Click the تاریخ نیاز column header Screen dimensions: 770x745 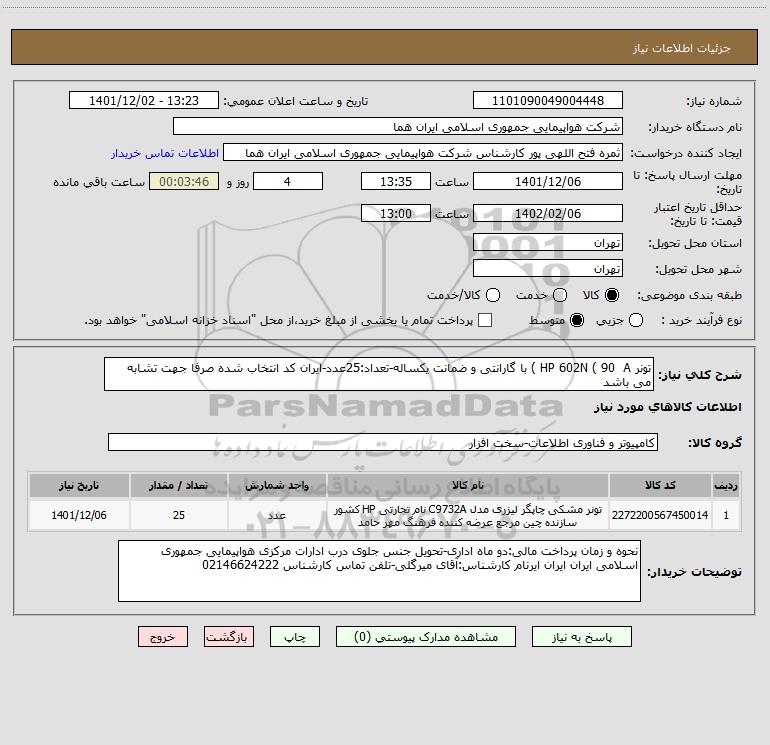pyautogui.click(x=79, y=485)
